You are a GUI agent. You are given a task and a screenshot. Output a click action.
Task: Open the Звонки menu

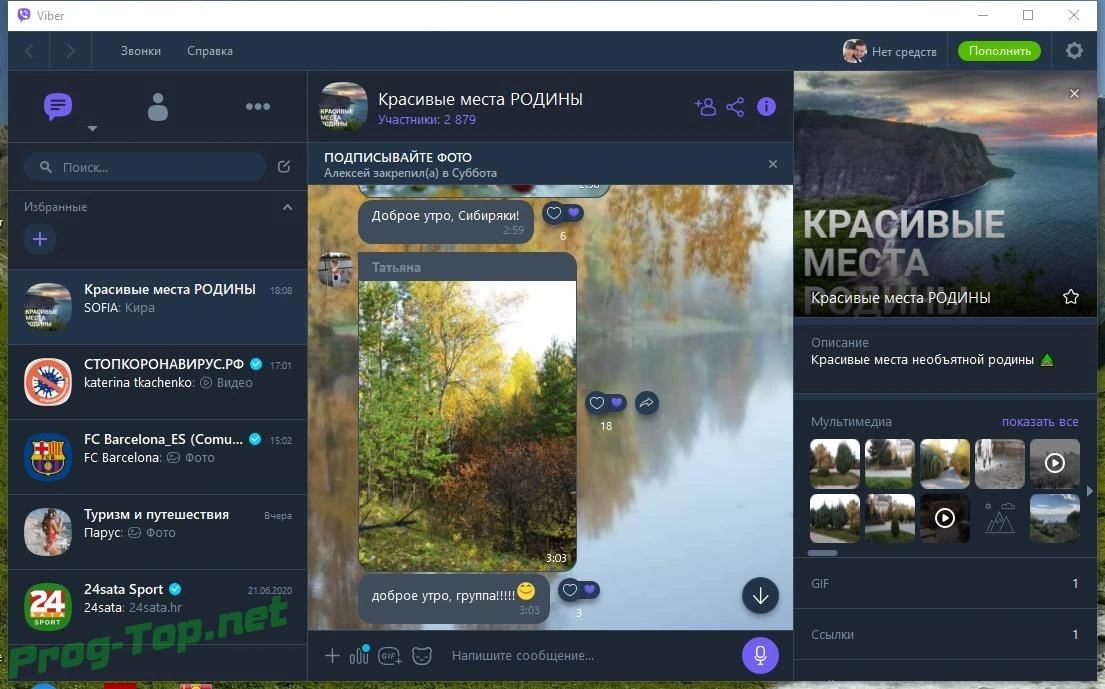(140, 51)
